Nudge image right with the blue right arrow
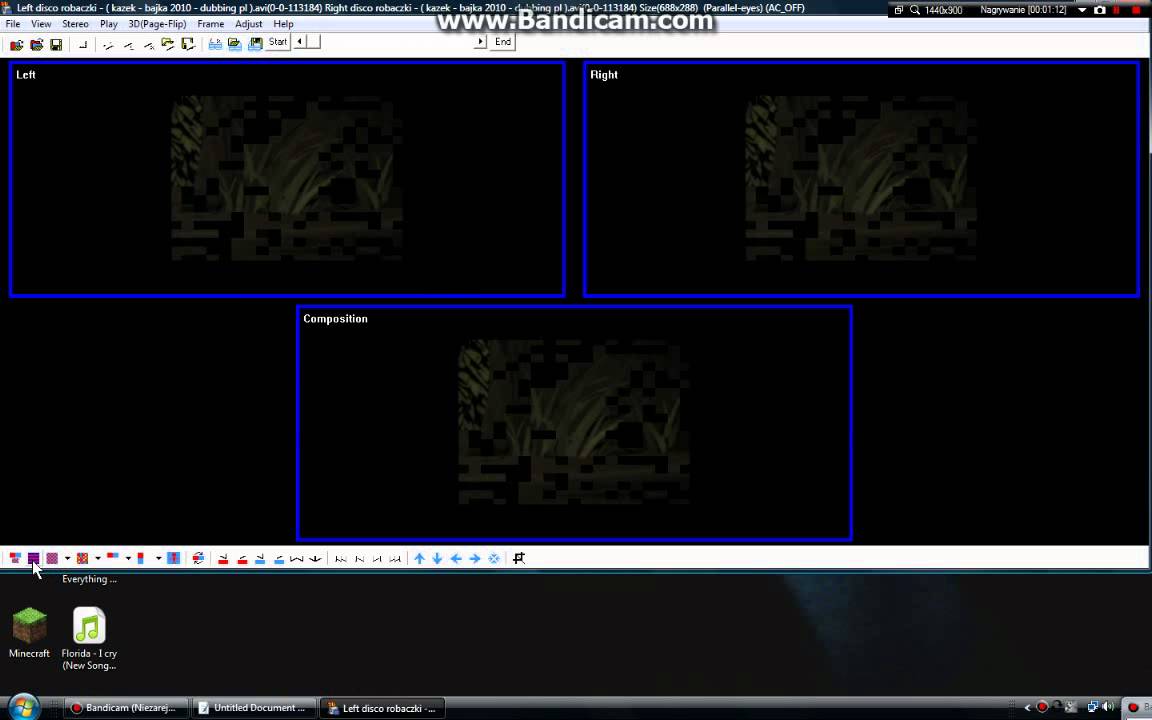Viewport: 1152px width, 720px height. 475,558
